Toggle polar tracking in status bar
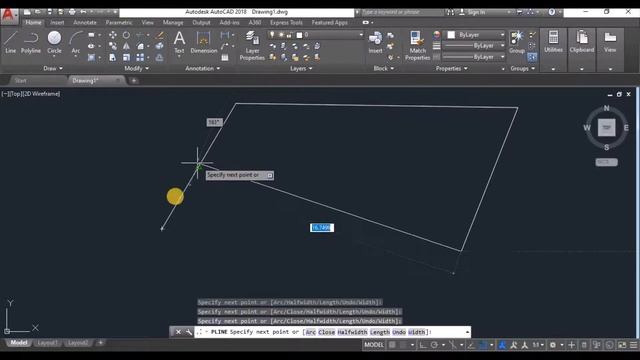Screen dimensions: 640x360 pyautogui.click(x=434, y=345)
